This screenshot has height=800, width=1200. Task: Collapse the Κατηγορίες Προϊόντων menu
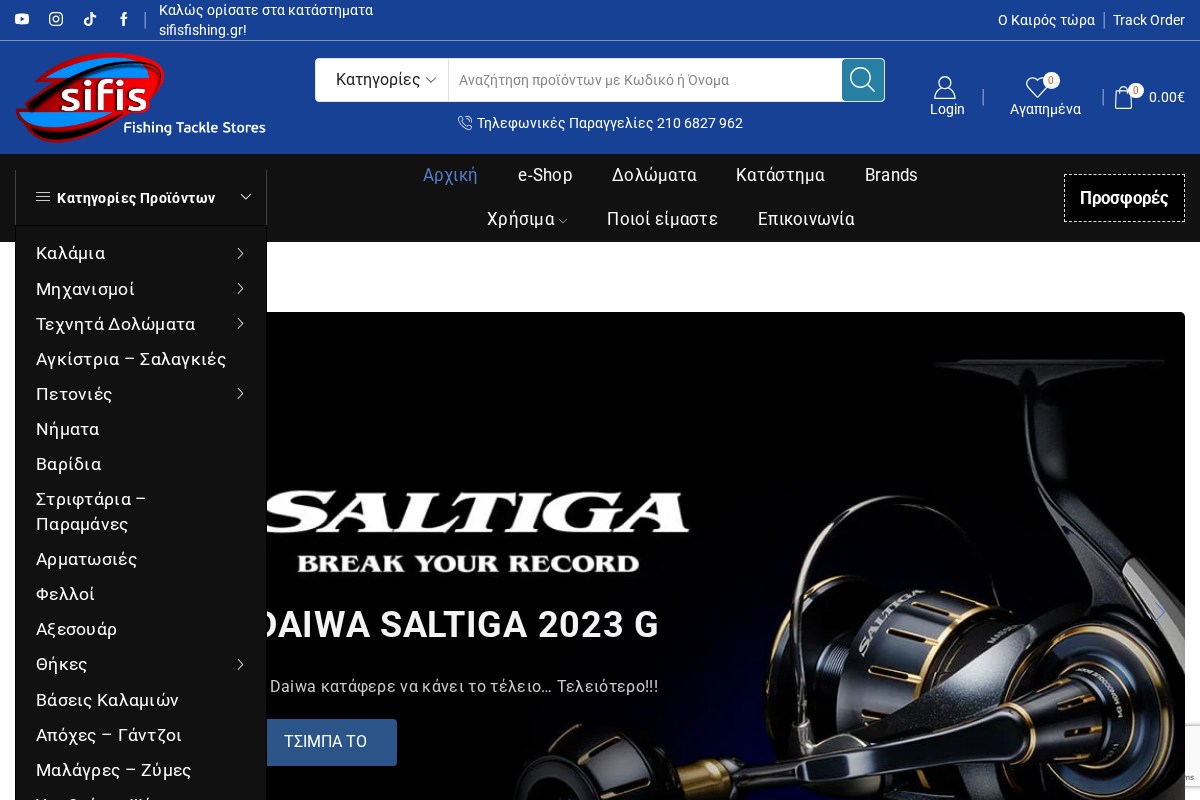click(246, 197)
